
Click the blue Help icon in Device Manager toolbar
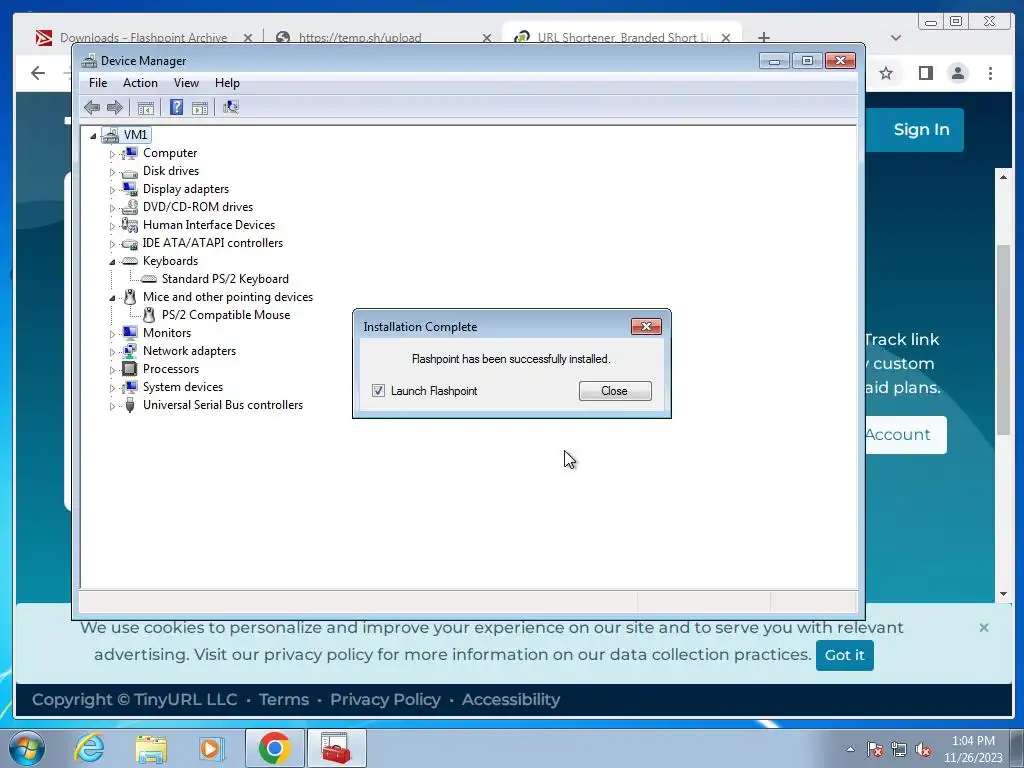176,107
